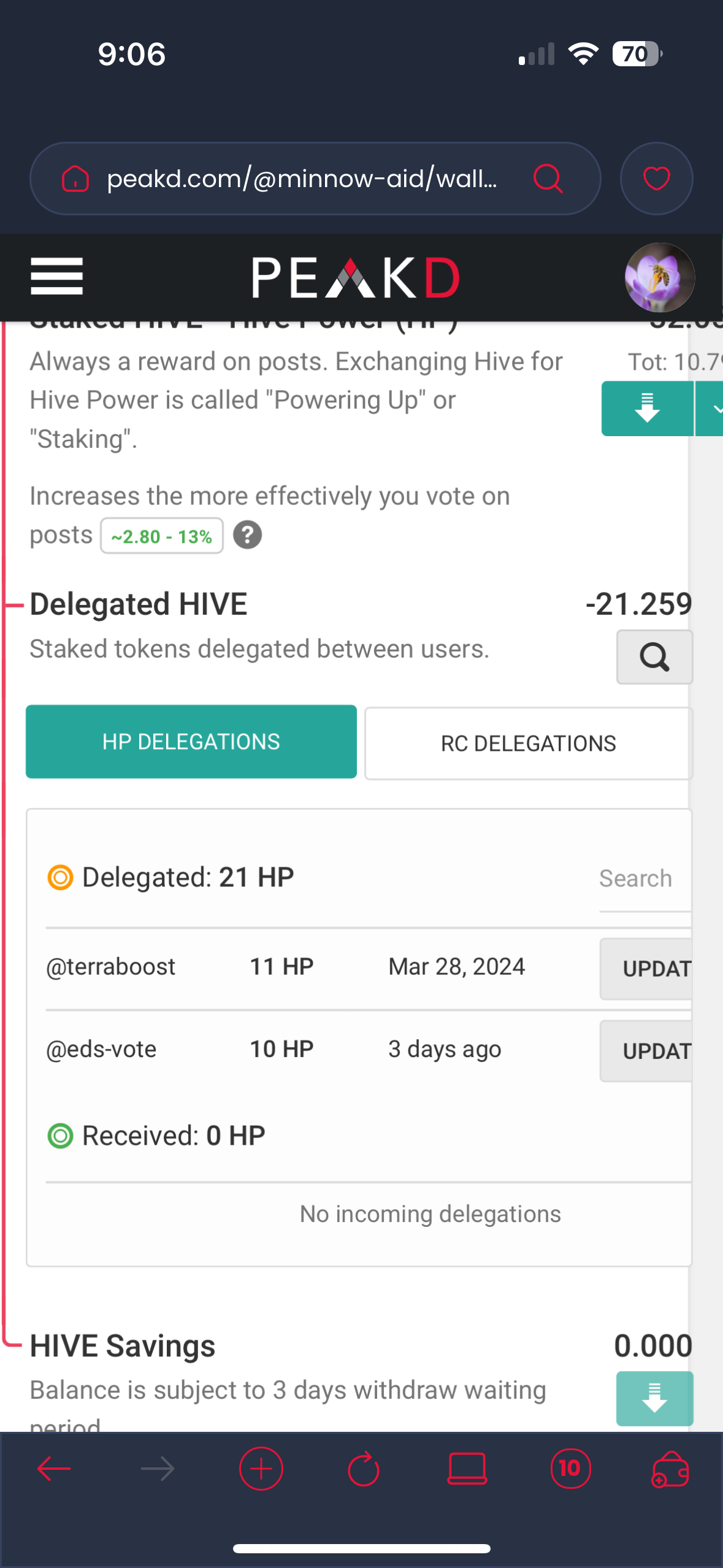Tap the Hive Power power-down arrow button

pos(647,409)
